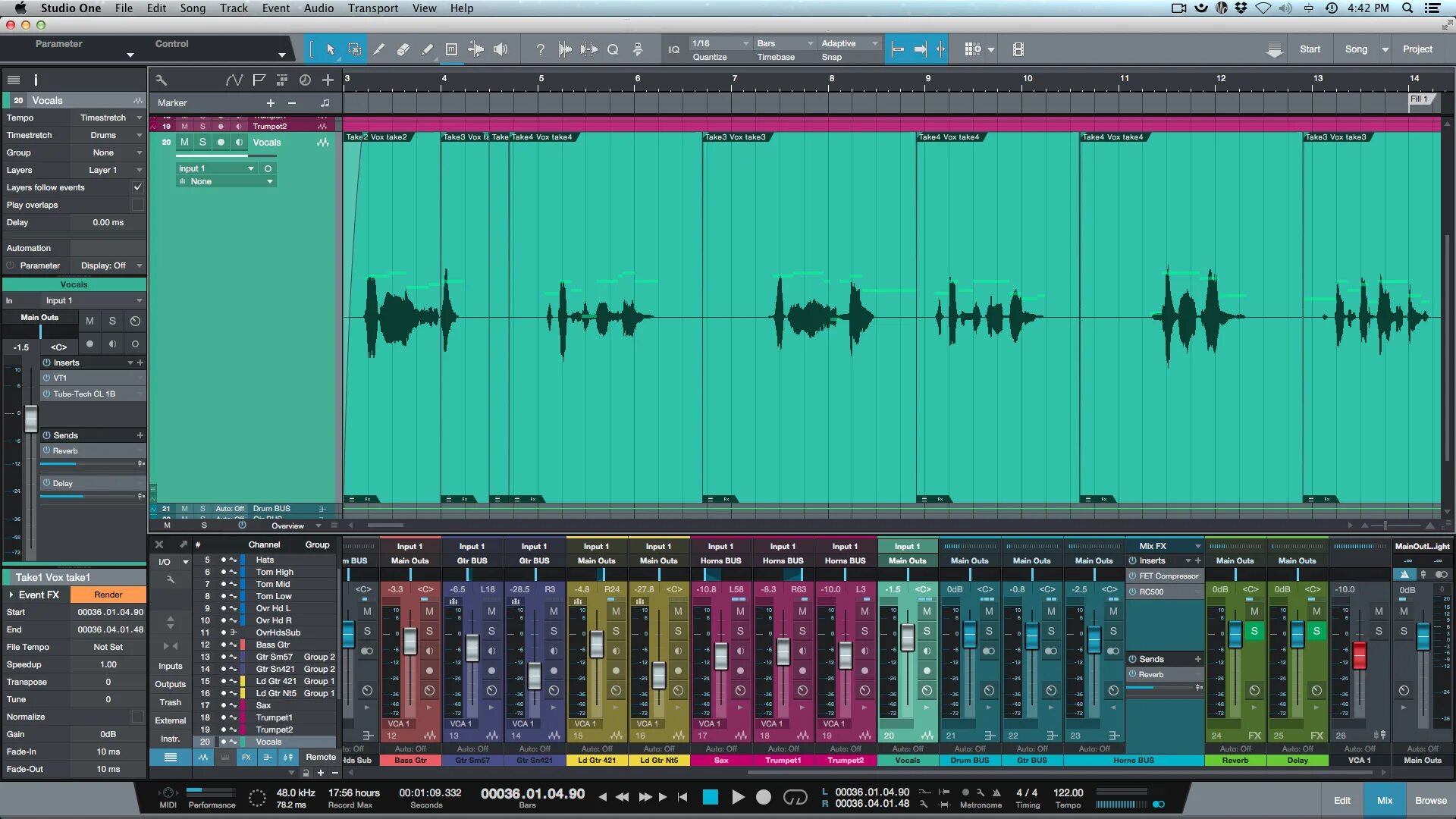Open the Track menu
The height and width of the screenshot is (819, 1456).
234,8
